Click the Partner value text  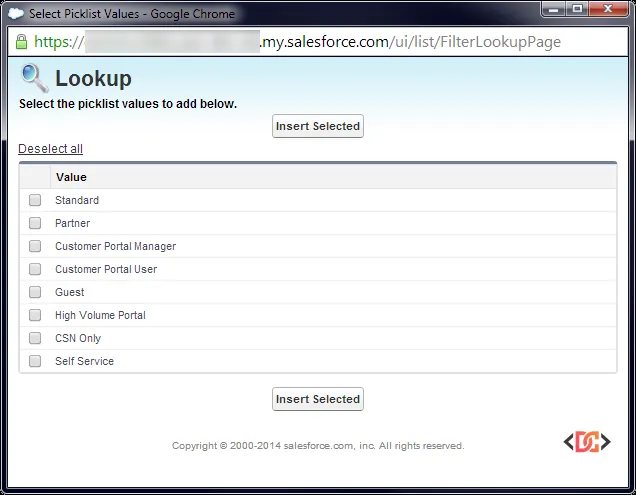(x=73, y=223)
